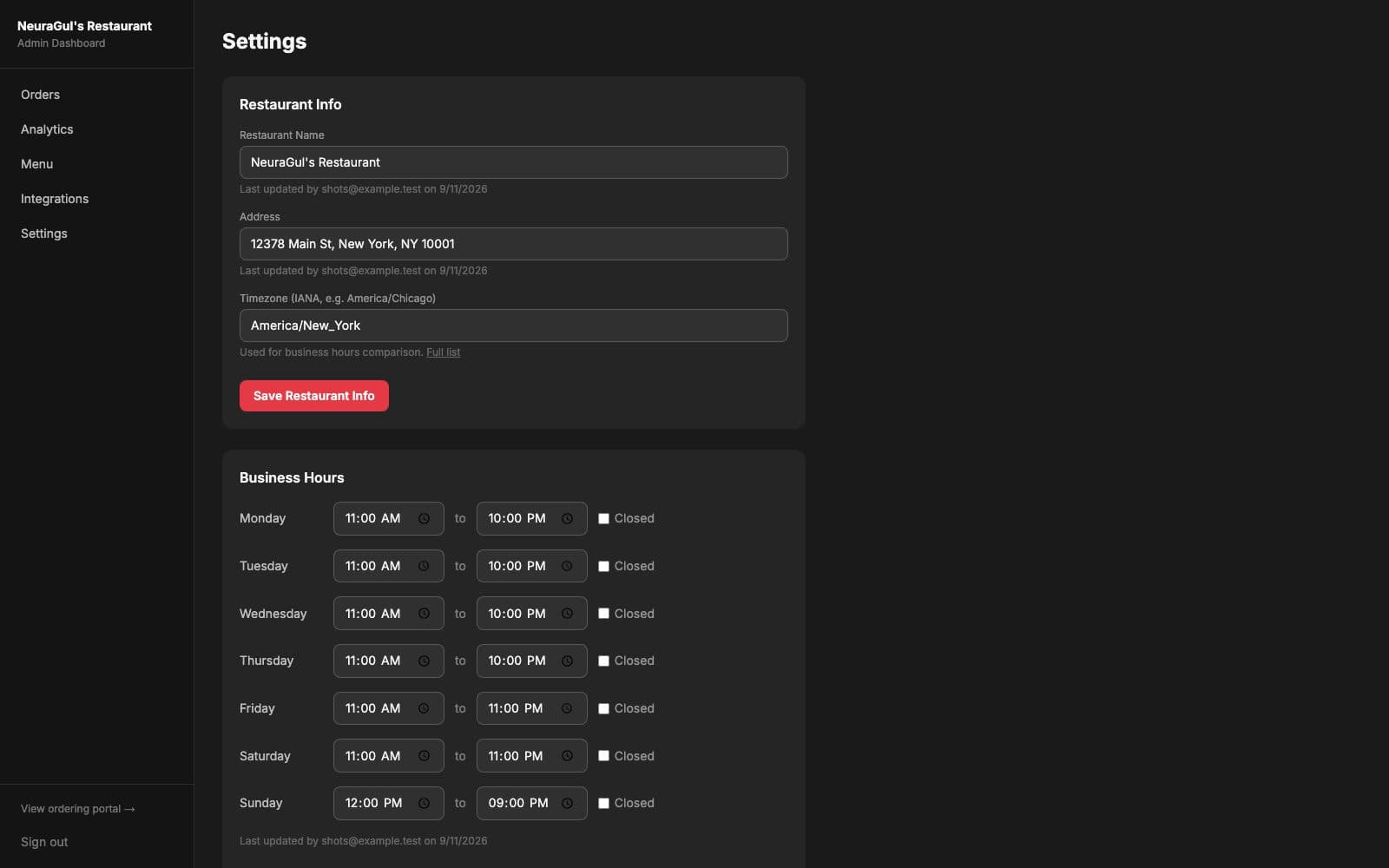1389x868 pixels.
Task: Go to Orders in the sidebar
Action: (x=40, y=95)
